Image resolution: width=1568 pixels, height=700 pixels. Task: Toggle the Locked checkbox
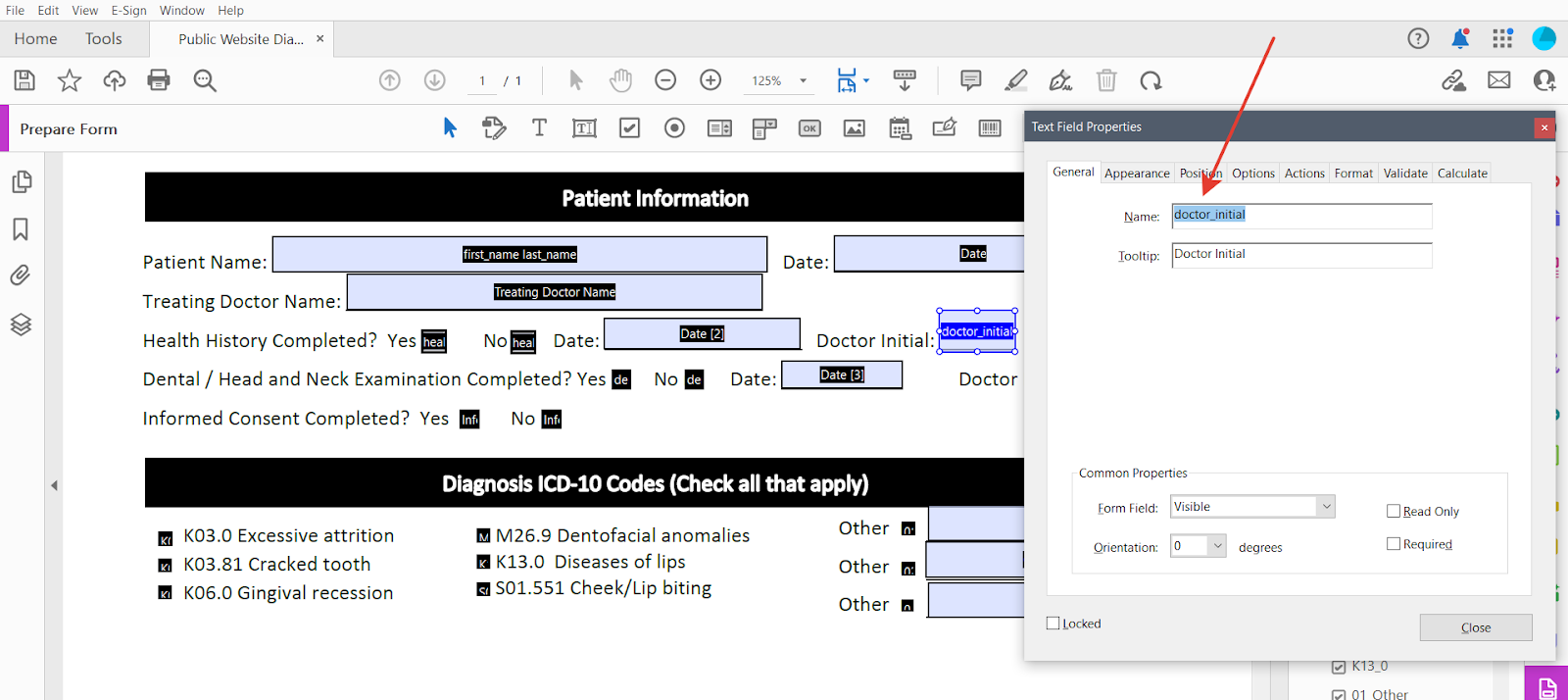pyautogui.click(x=1053, y=624)
